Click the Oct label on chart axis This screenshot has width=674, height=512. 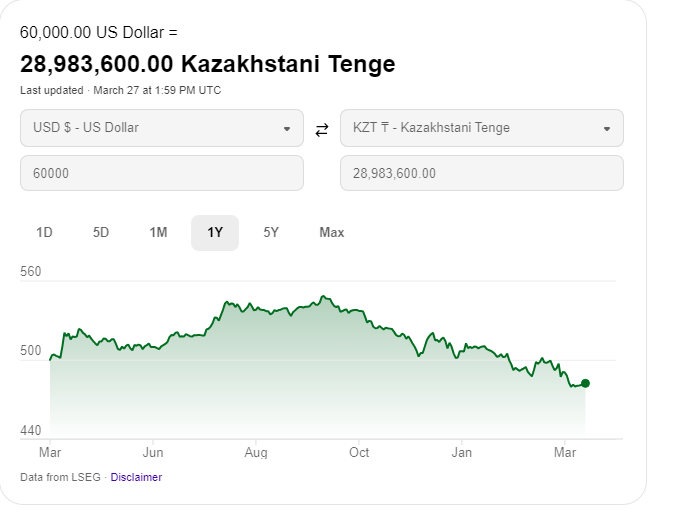[359, 452]
